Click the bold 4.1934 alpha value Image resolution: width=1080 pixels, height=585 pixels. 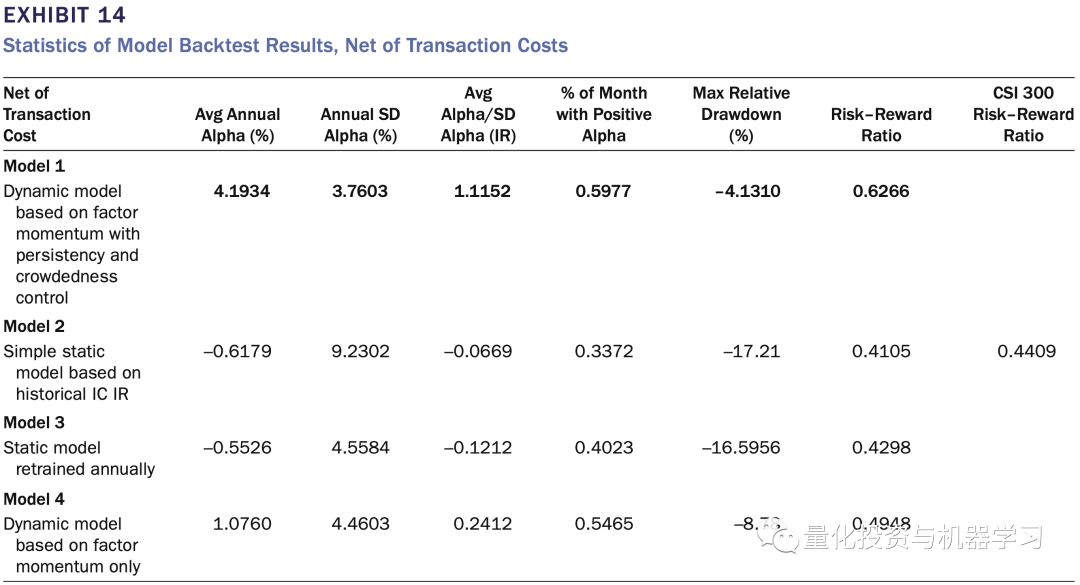[x=242, y=191]
